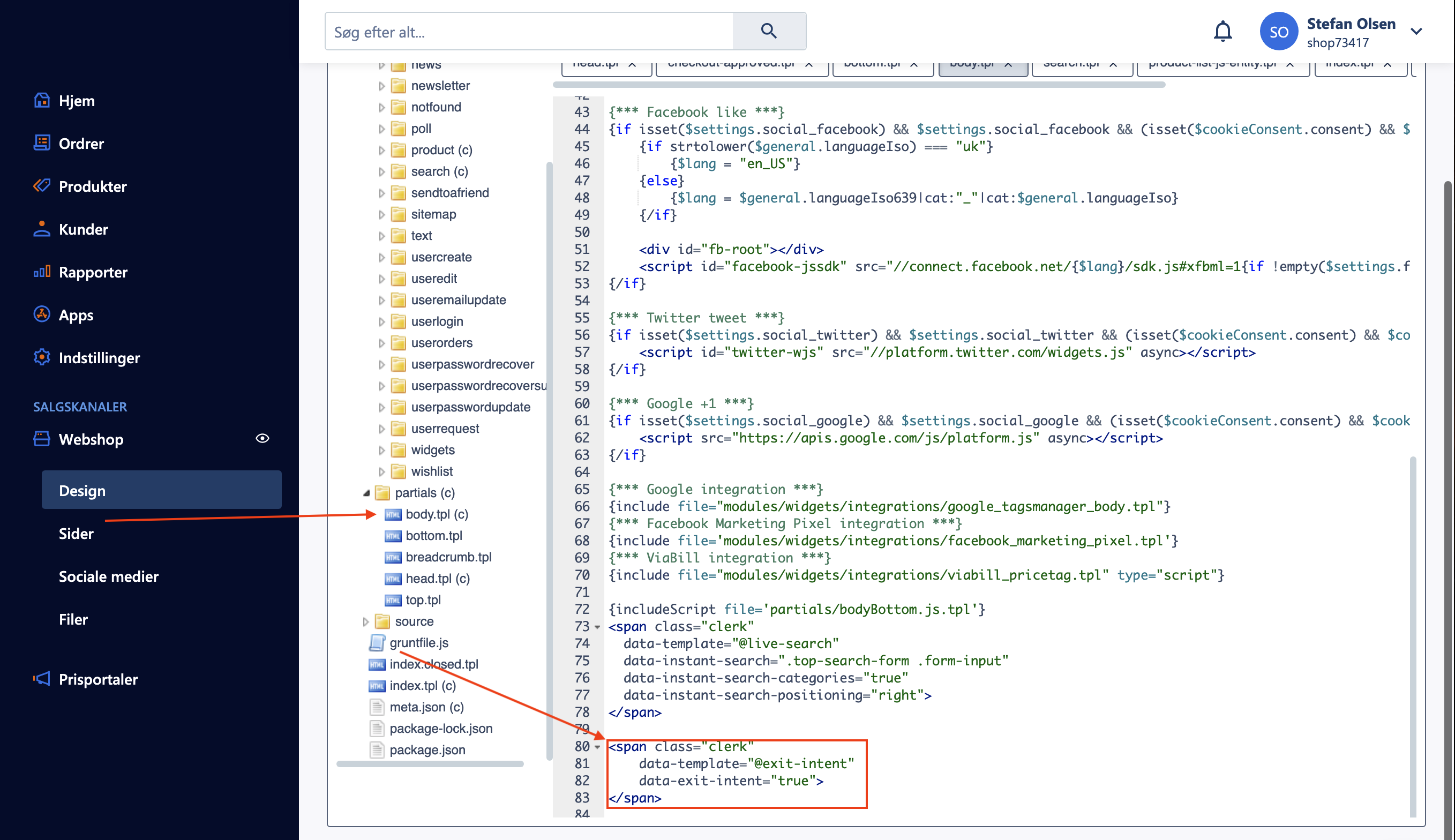Click the notification bell

coord(1223,31)
